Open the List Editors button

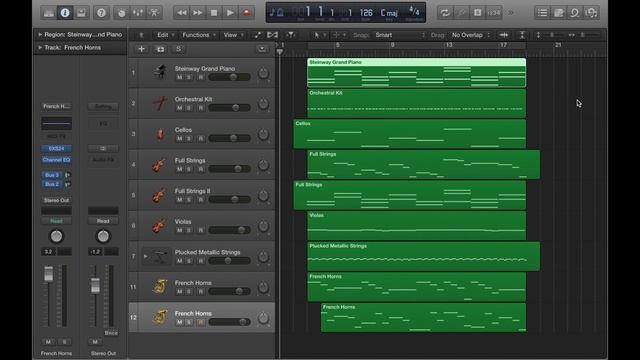tap(542, 13)
